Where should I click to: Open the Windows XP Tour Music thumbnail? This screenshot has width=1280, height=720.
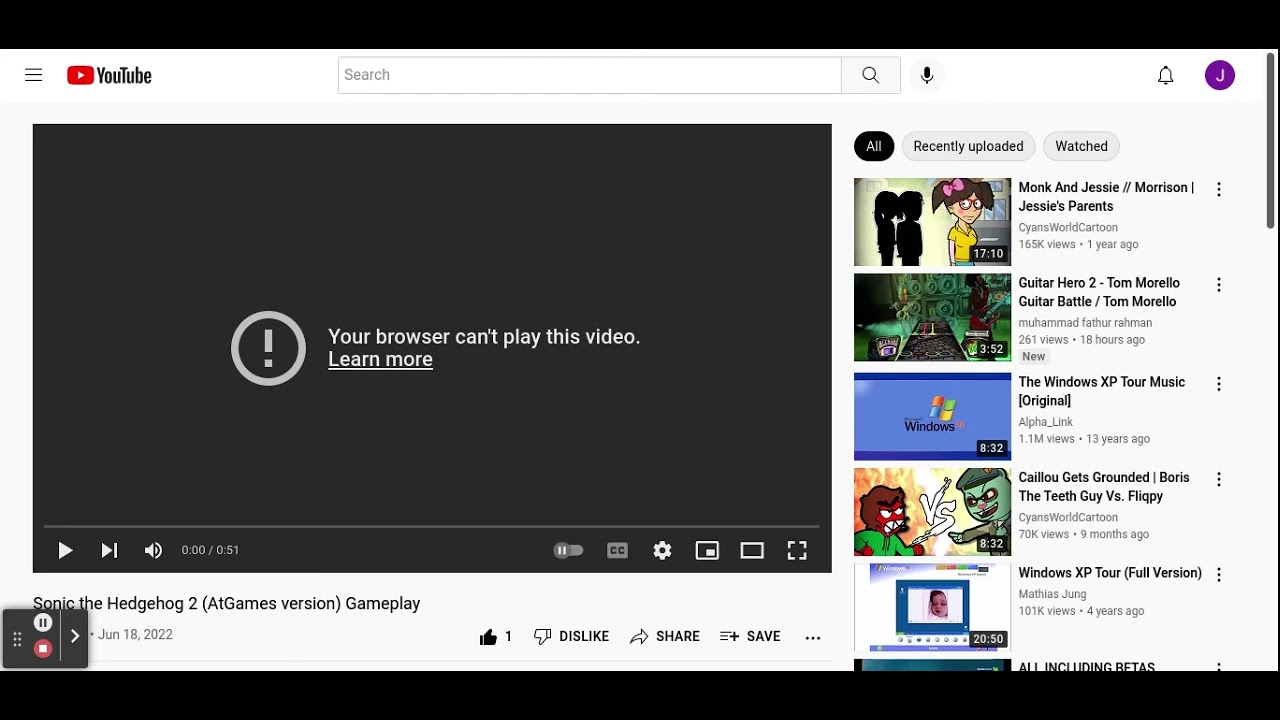(932, 416)
